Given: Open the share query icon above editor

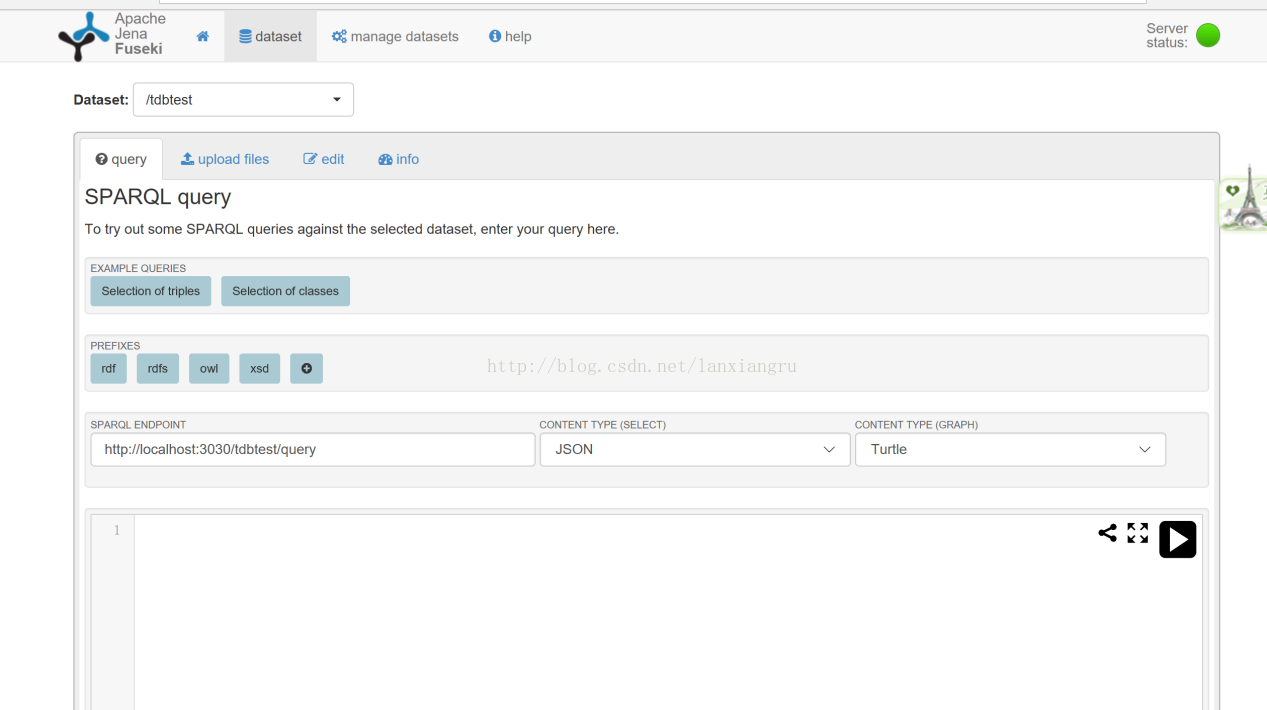Looking at the screenshot, I should (x=1107, y=533).
